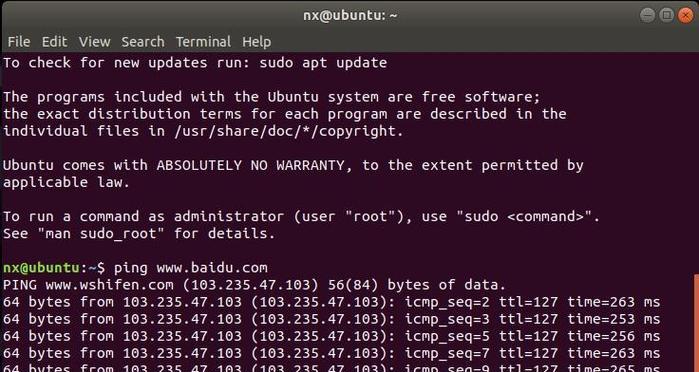Click the time=253 ms value
Screen dimensions: 699x372
(x=613, y=319)
